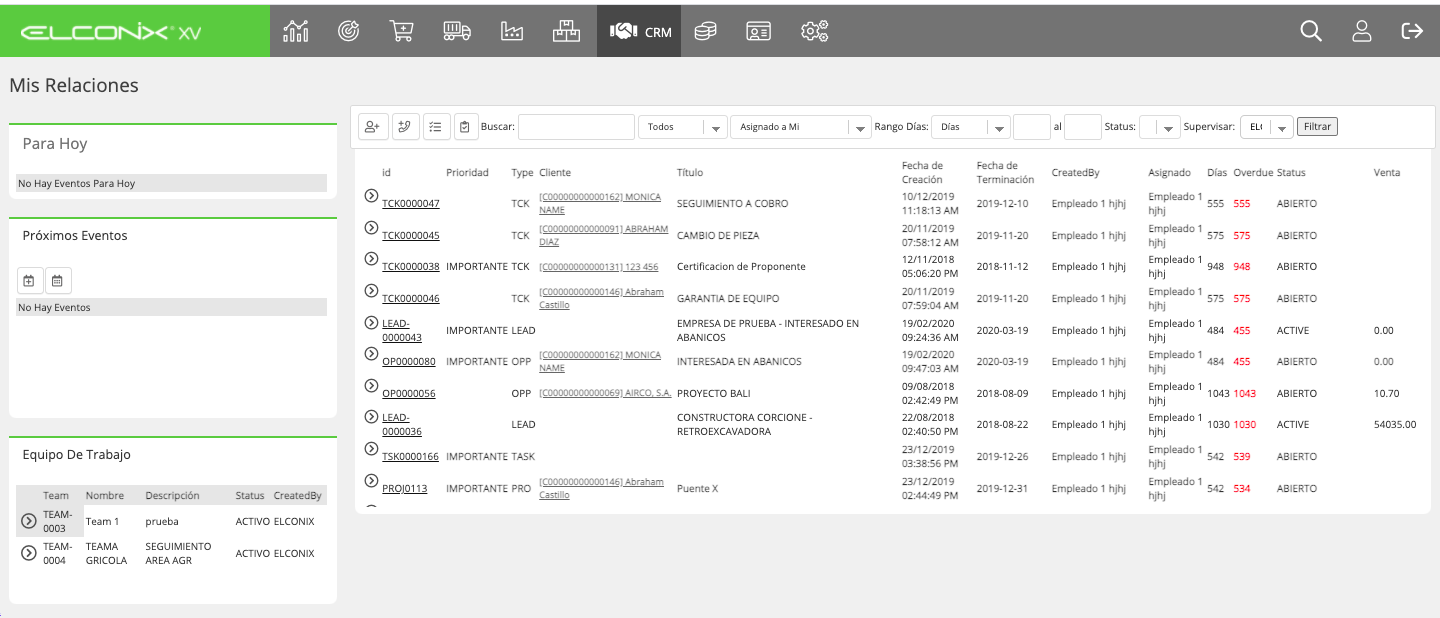
Task: Open the PROJ0113 project link
Action: coord(405,489)
